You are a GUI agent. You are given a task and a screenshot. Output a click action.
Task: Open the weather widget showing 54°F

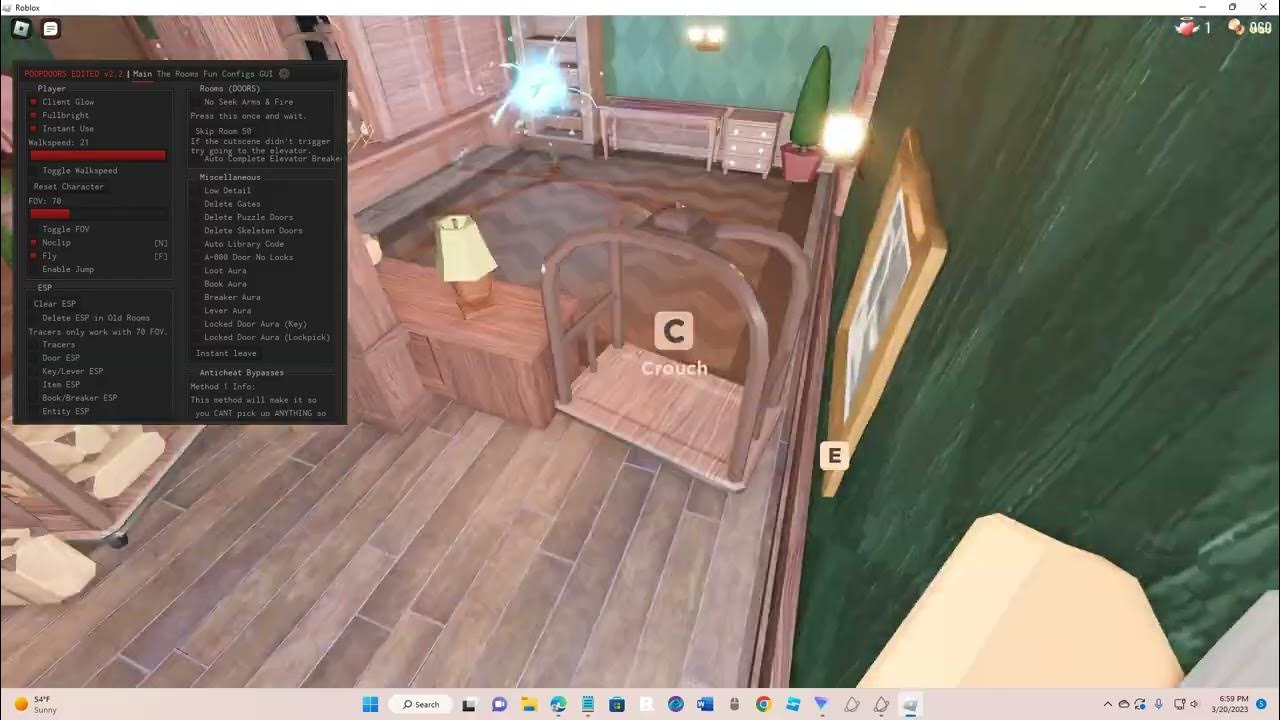click(36, 704)
